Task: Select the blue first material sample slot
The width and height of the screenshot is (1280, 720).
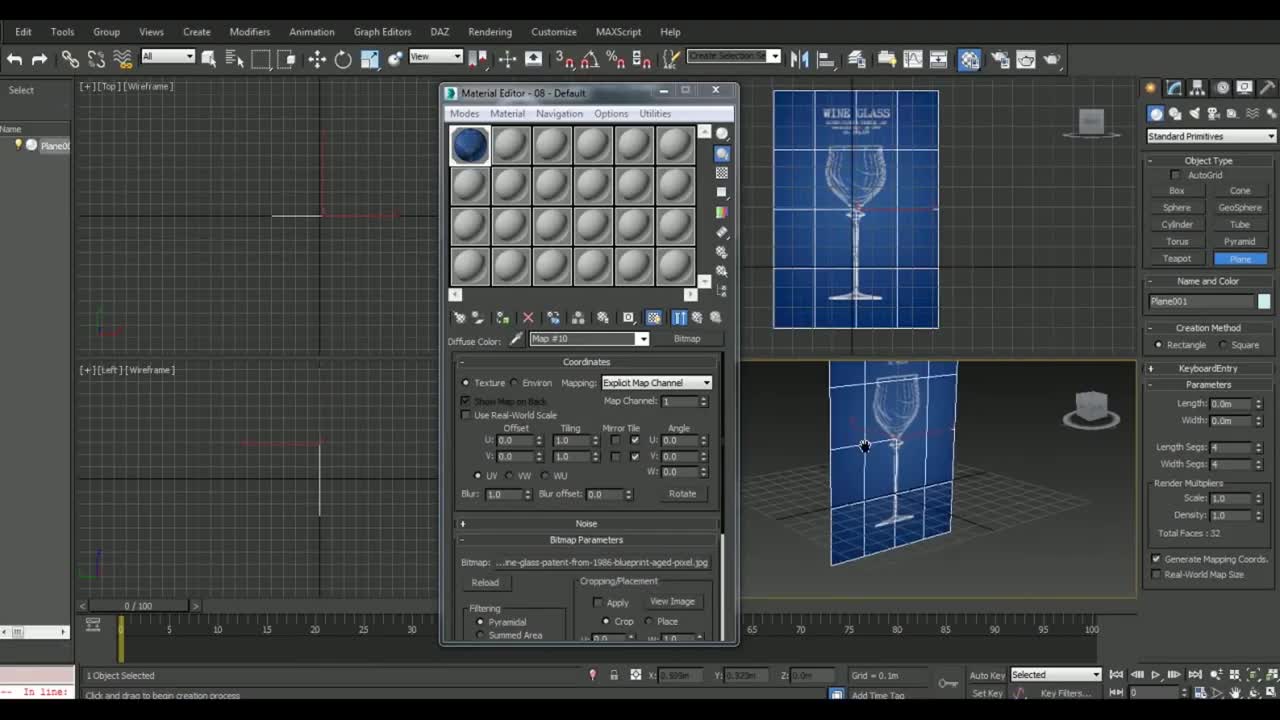Action: 469,145
